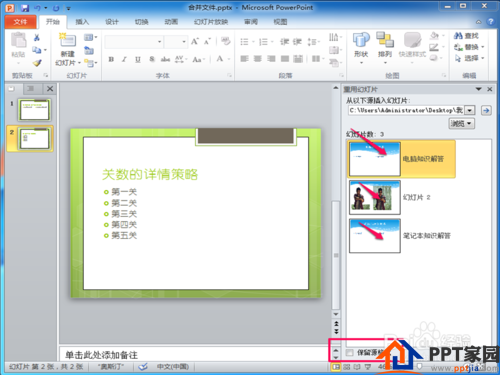Align text left

click(x=244, y=59)
